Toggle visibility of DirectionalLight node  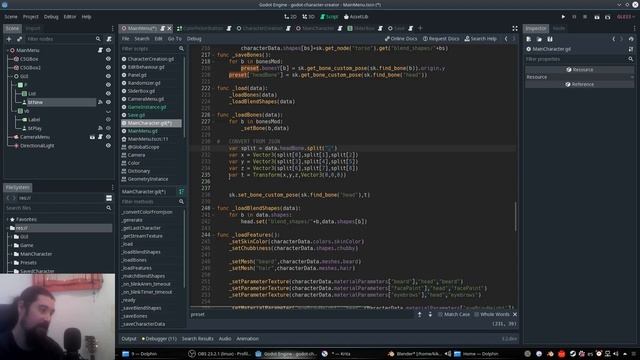tap(108, 146)
